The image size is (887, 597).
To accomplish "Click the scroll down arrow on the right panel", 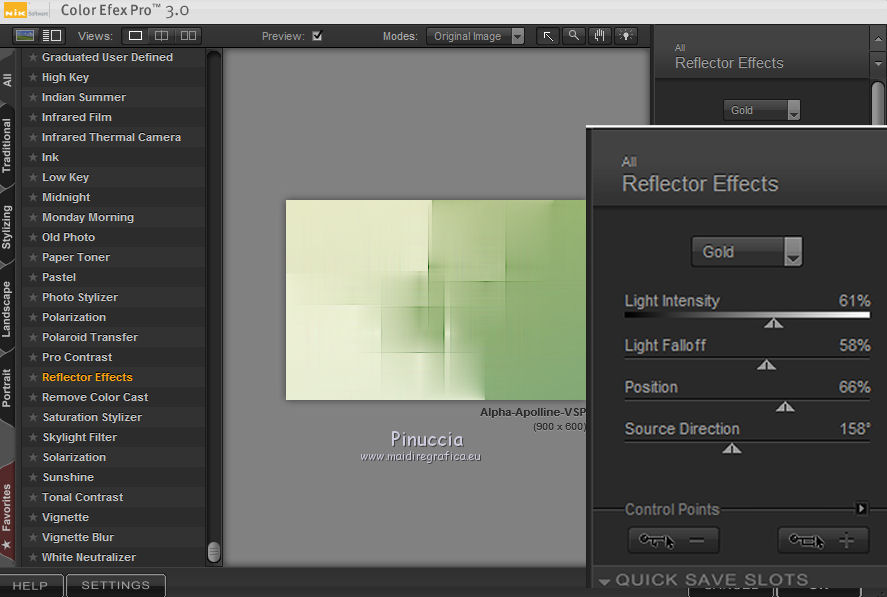I will 878,65.
